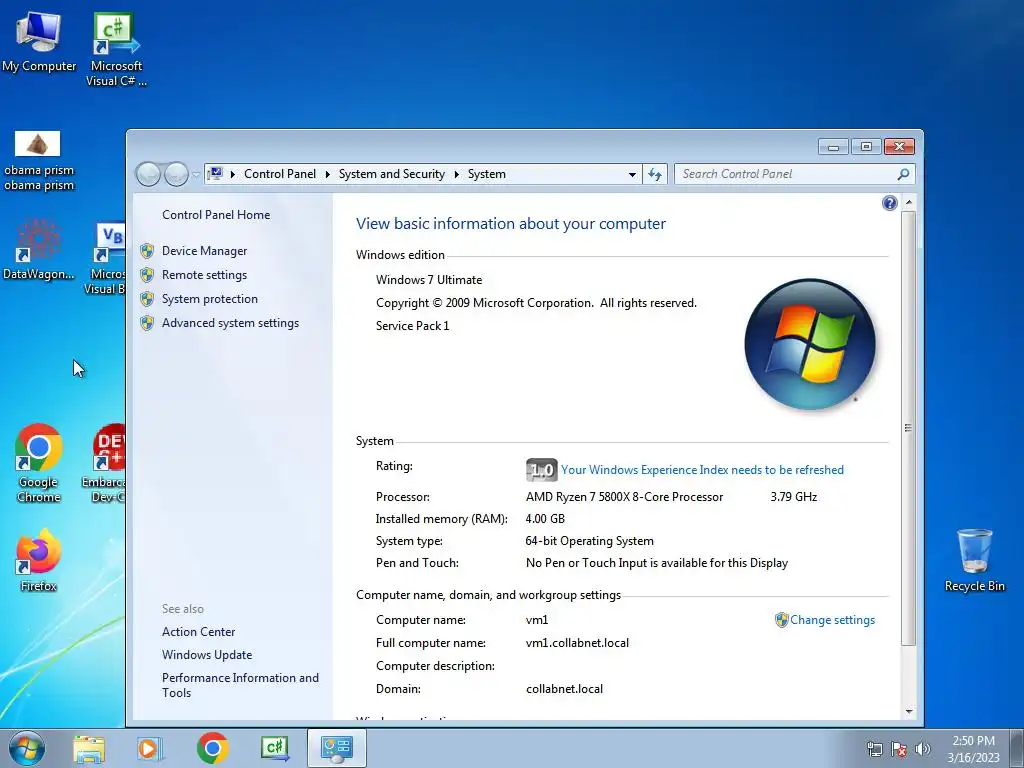Open Chrome from the taskbar
The image size is (1024, 768).
click(212, 748)
